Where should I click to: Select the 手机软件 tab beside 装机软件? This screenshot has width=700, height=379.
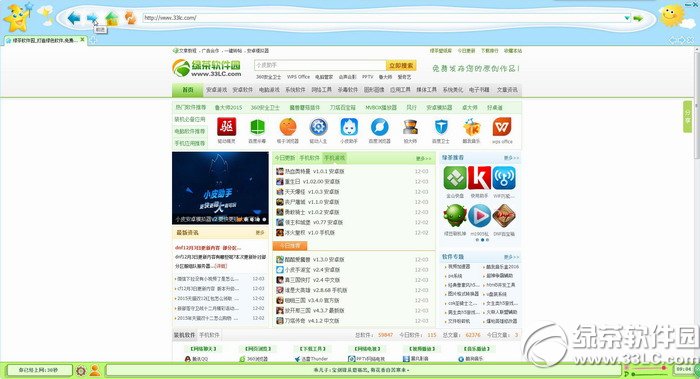coord(209,335)
